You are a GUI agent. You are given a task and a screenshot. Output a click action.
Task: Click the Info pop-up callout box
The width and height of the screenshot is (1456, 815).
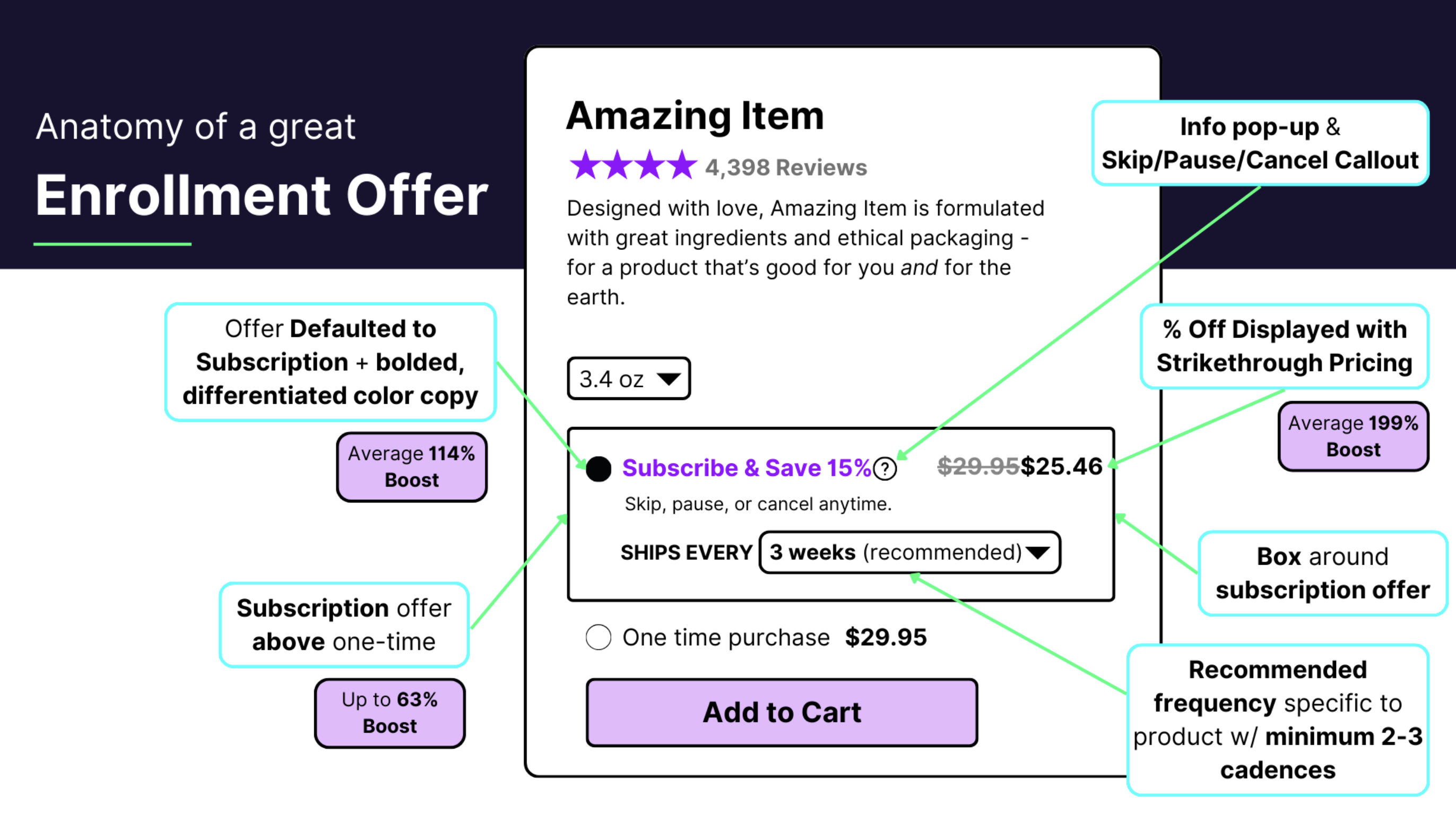pos(1260,143)
